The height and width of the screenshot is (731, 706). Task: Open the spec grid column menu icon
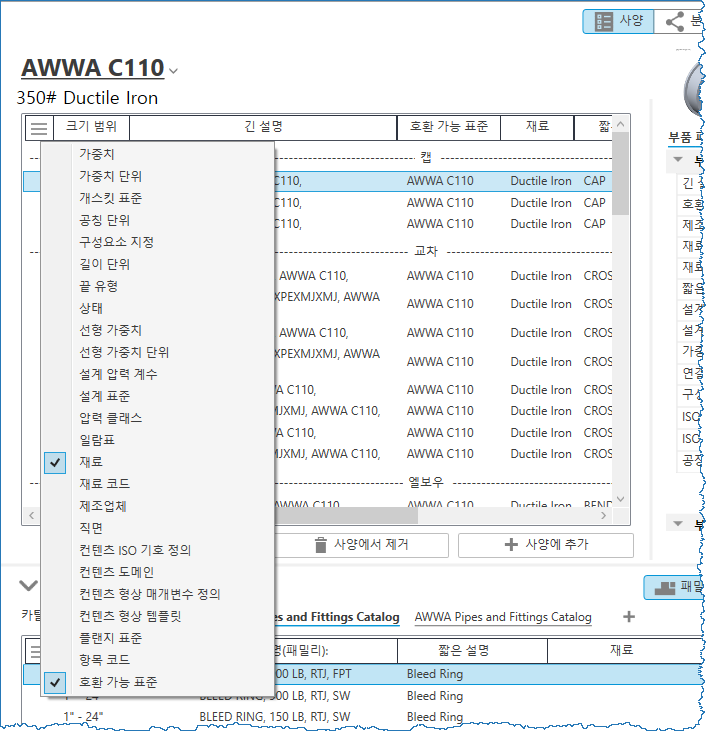(x=39, y=128)
